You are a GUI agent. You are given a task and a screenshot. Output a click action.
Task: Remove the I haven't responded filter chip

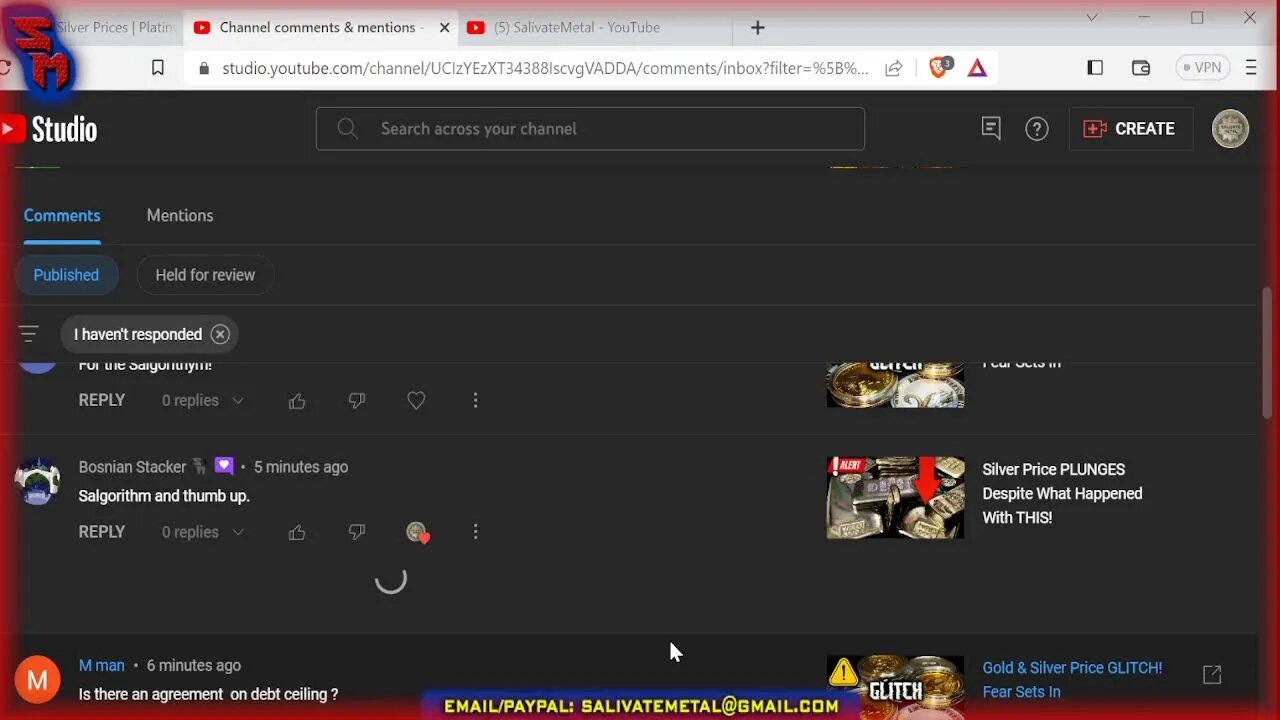tap(220, 334)
